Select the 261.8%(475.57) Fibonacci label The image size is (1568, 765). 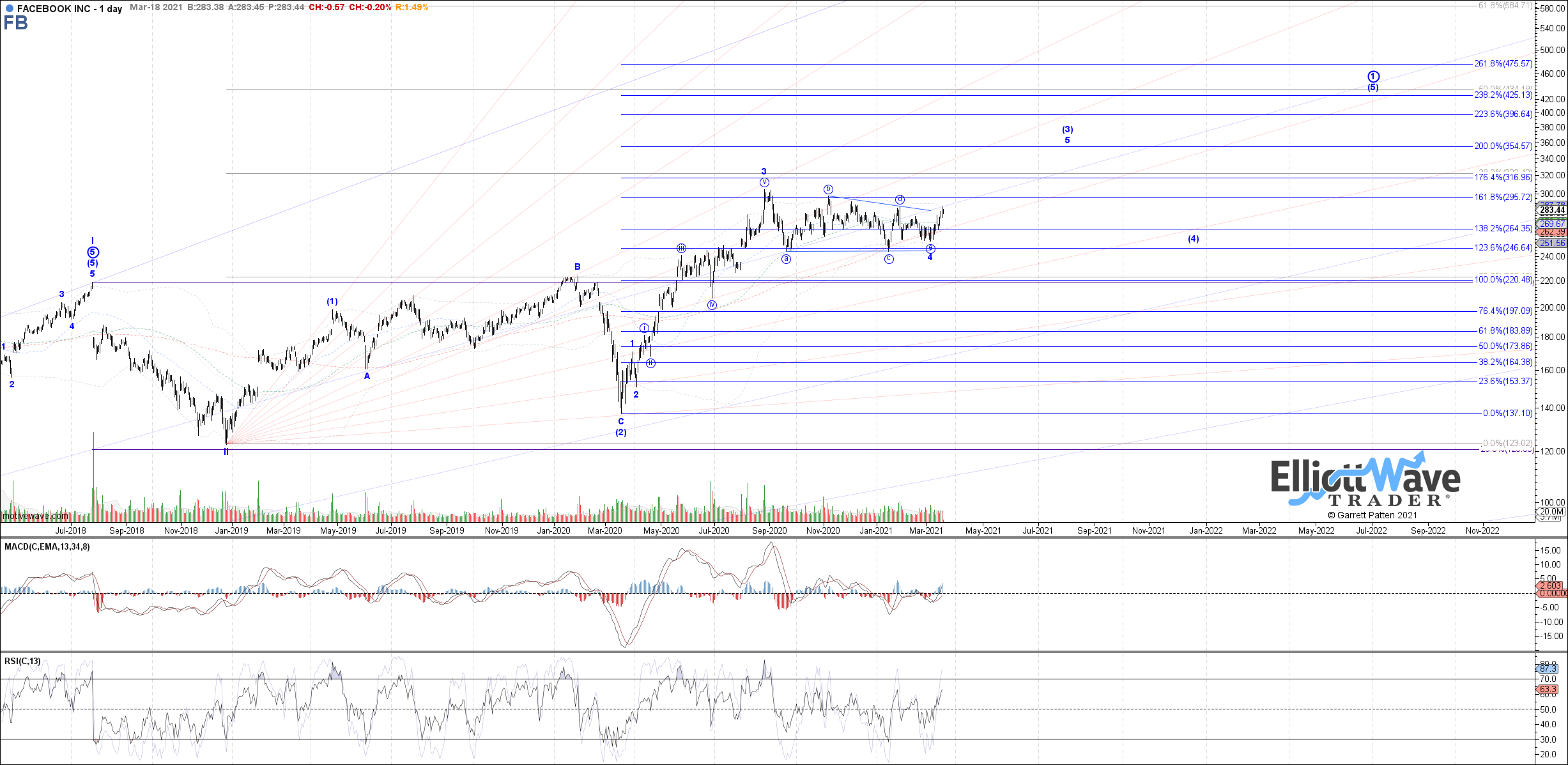click(1503, 64)
